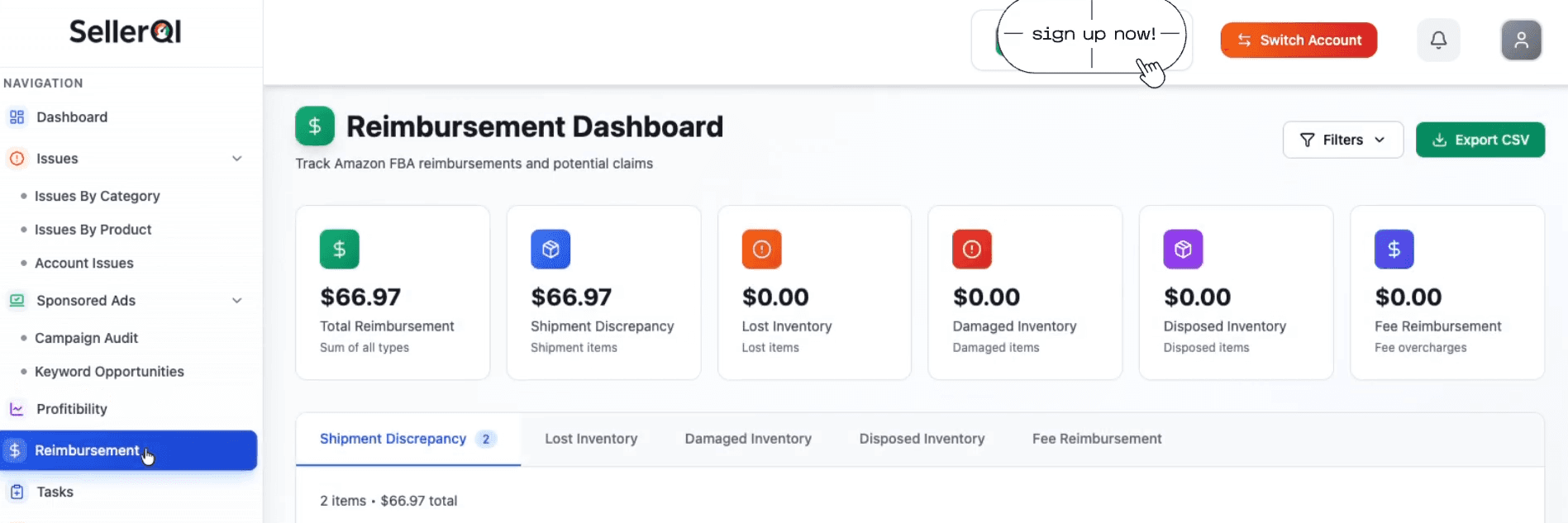
Task: Open Issues By Product
Action: click(93, 230)
